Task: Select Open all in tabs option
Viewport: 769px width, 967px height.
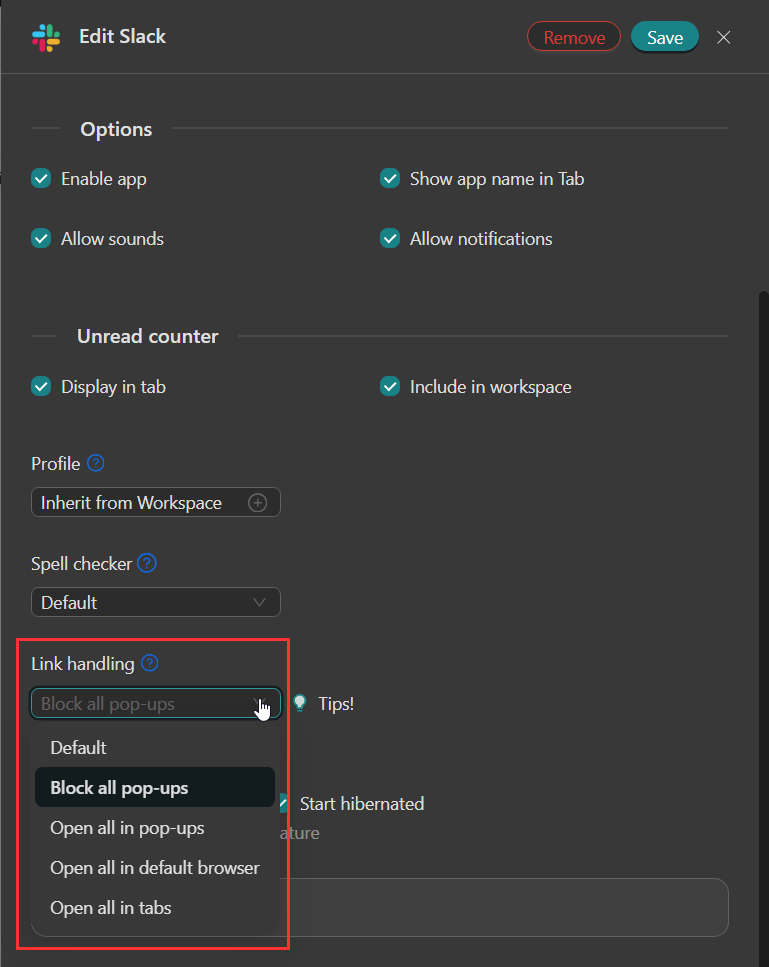Action: [155, 908]
